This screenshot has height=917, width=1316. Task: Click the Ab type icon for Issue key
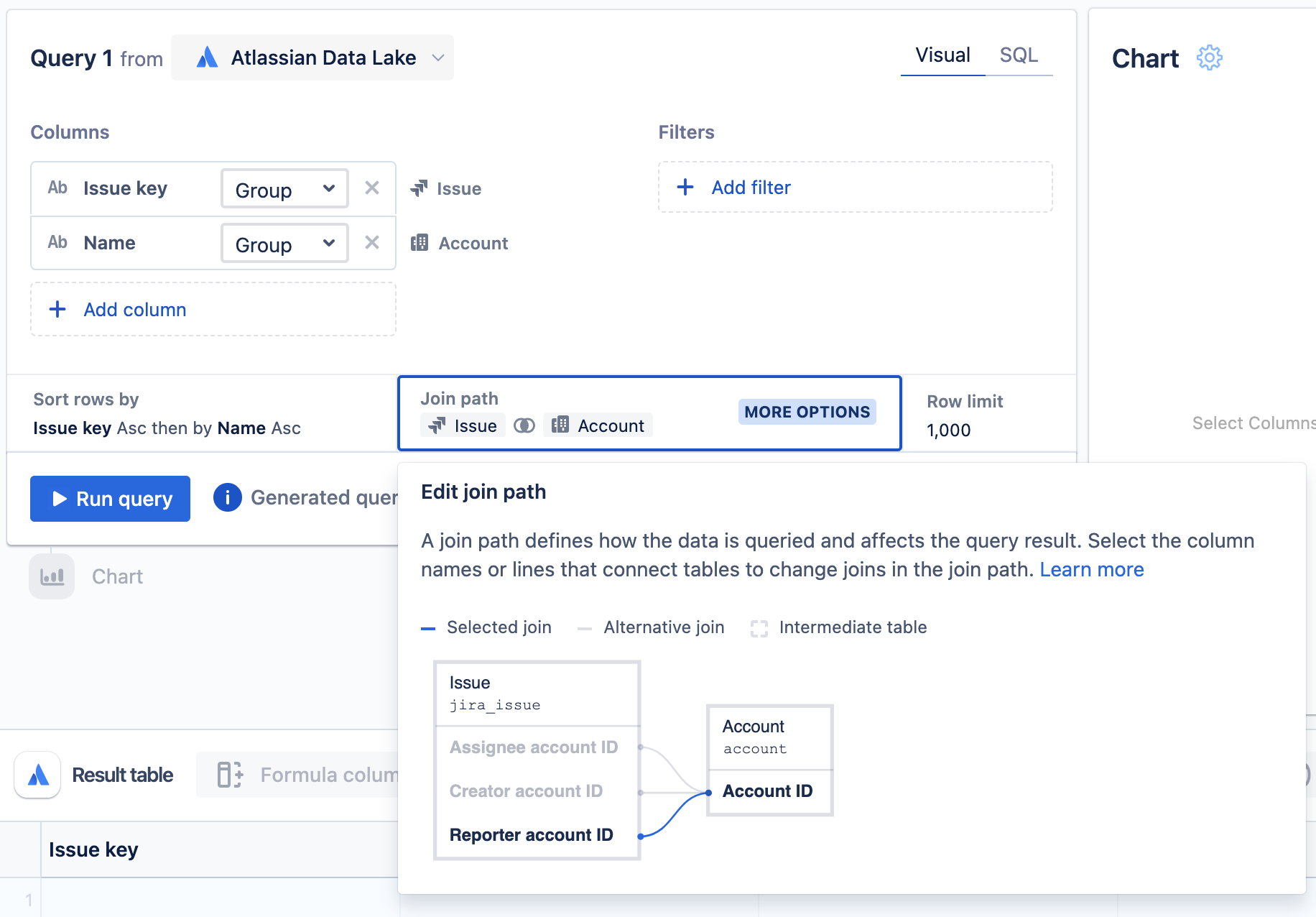(57, 188)
